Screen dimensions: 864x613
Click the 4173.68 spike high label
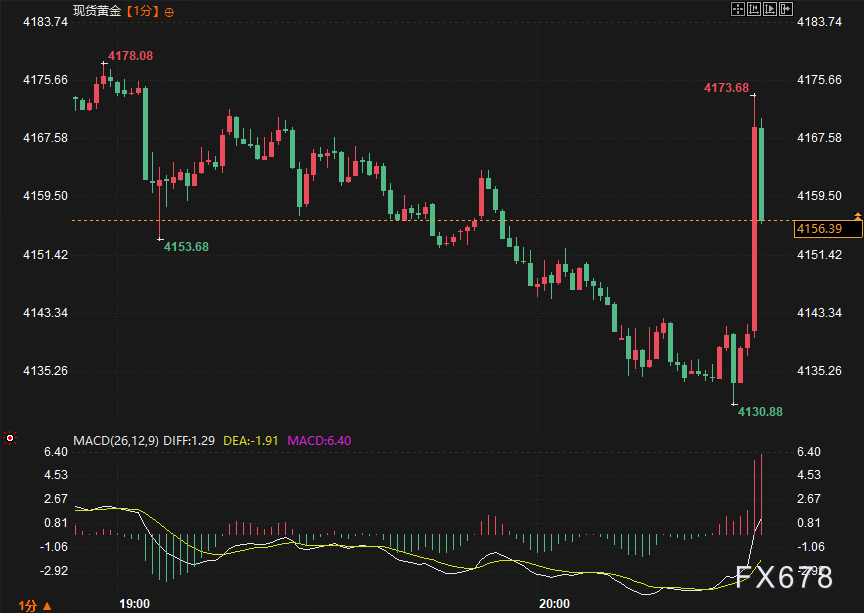(726, 88)
